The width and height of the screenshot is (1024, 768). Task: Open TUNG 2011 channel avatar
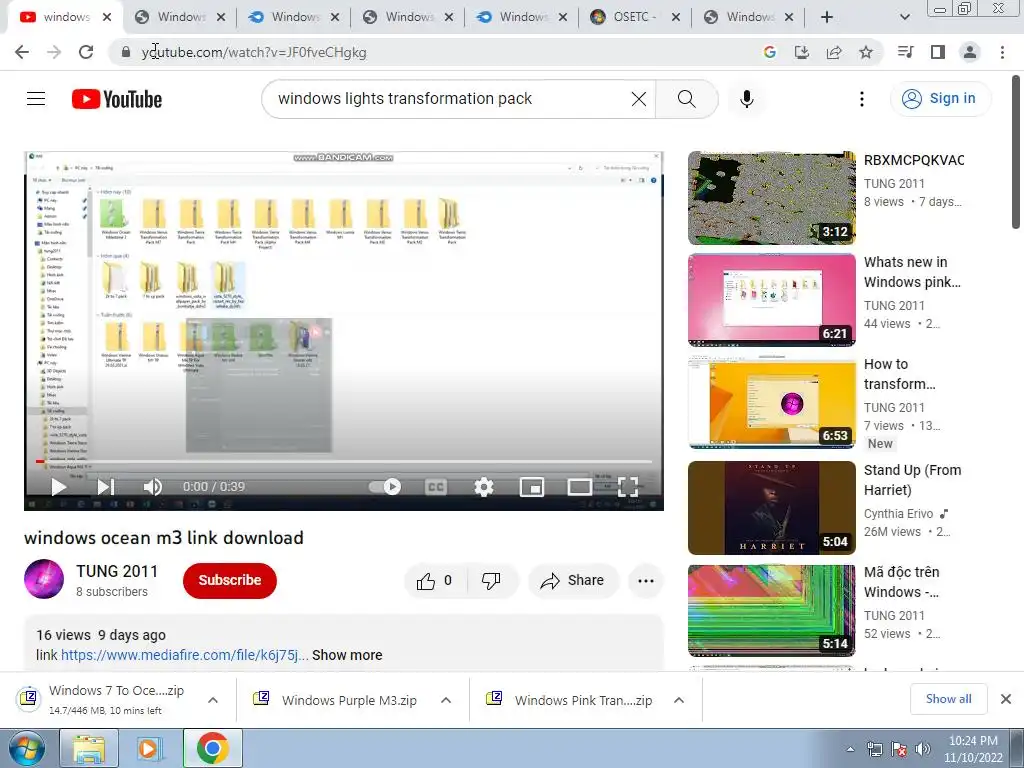pyautogui.click(x=44, y=579)
